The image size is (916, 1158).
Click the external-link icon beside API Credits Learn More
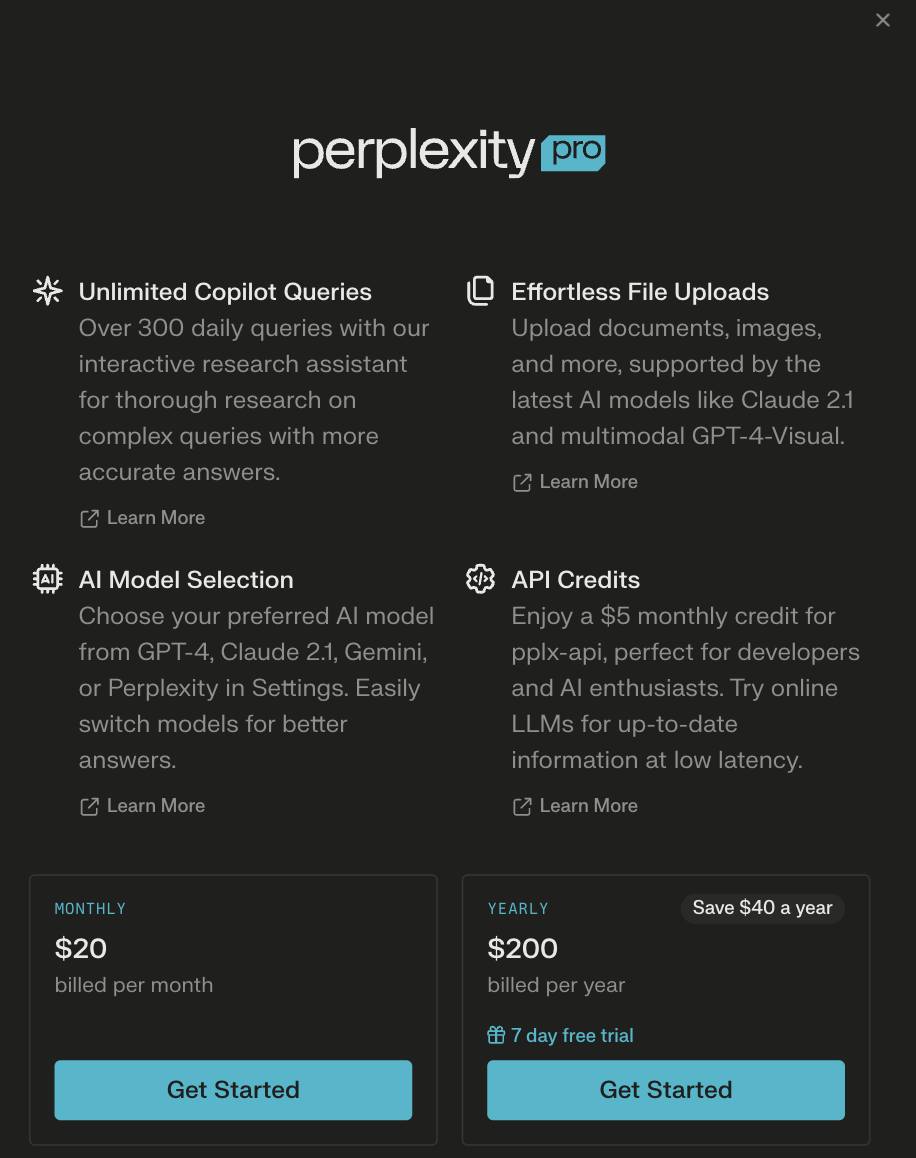tap(521, 806)
